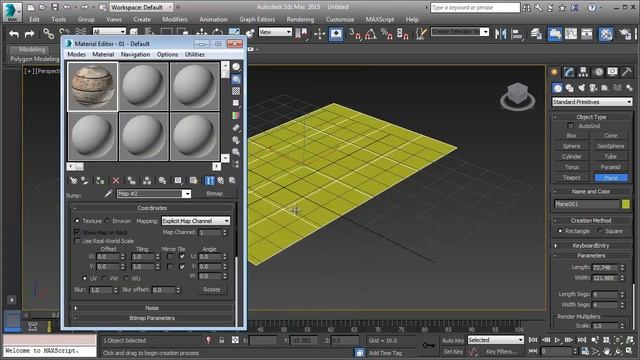Enable the AutoGrid checkbox

[x=571, y=126]
